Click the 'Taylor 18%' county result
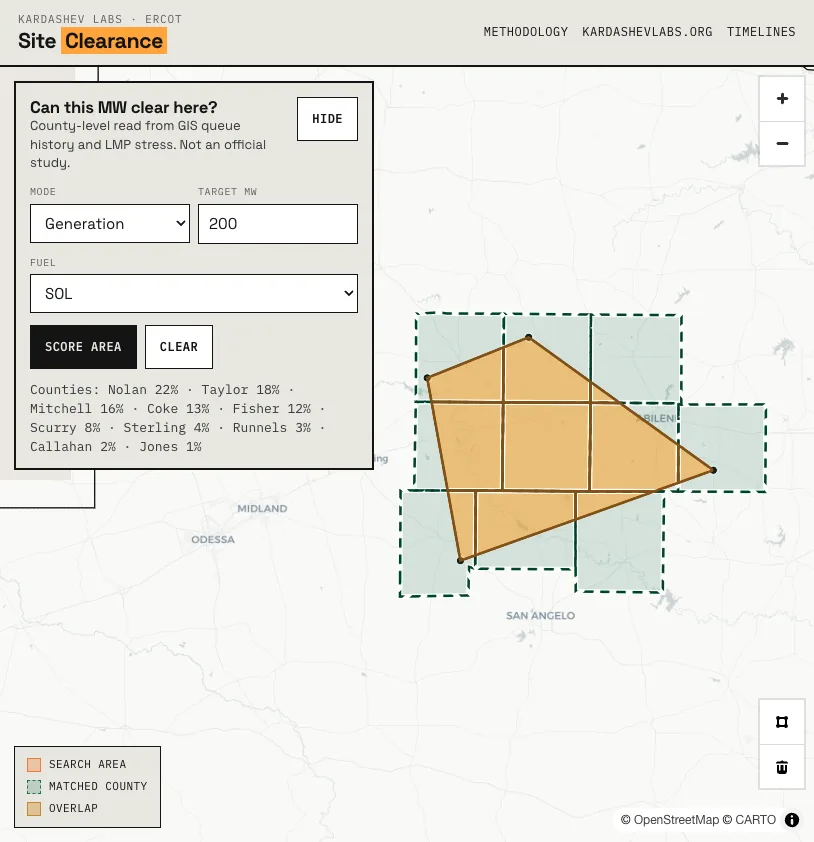Screen dimensions: 814x842 coord(241,389)
